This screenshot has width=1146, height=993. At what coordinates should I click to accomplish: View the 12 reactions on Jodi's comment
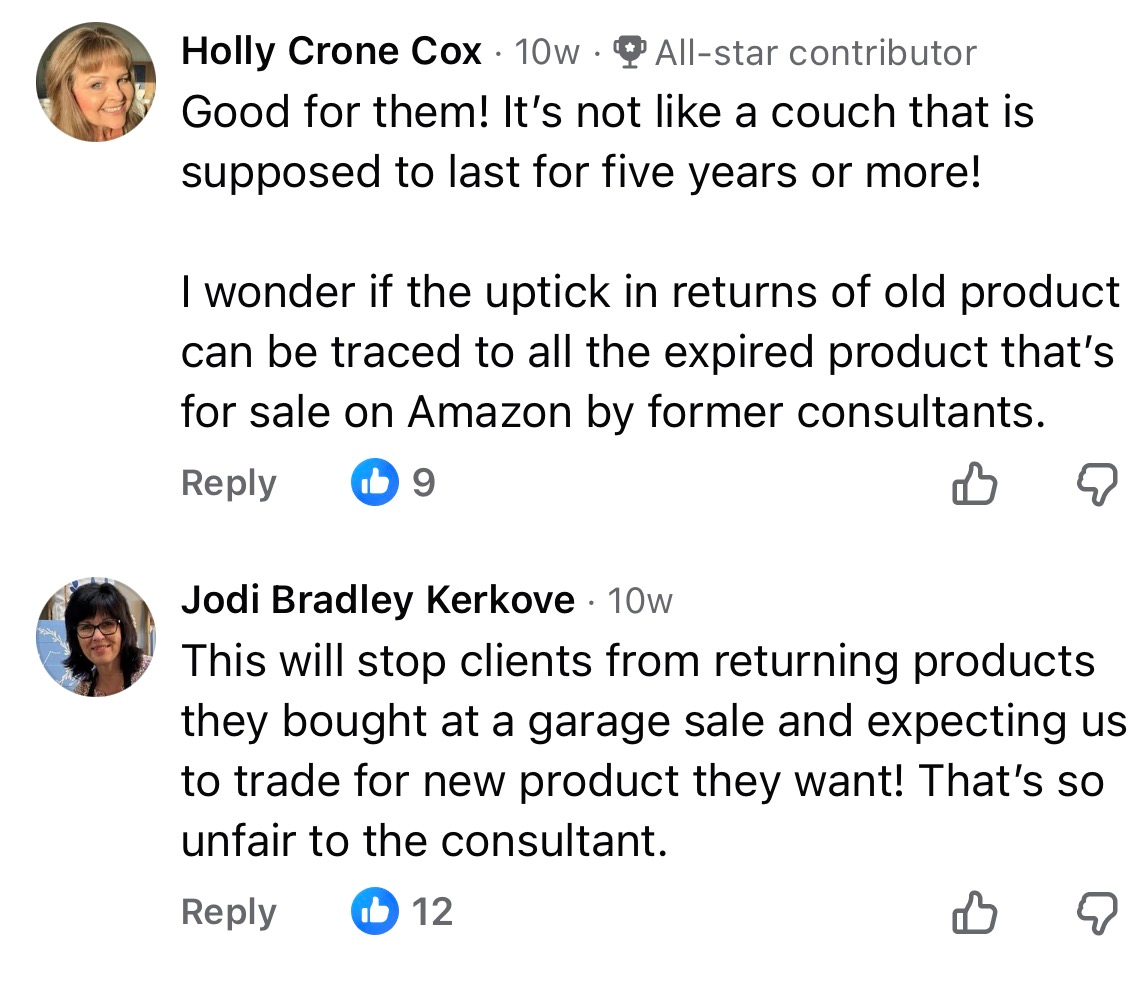pos(432,912)
